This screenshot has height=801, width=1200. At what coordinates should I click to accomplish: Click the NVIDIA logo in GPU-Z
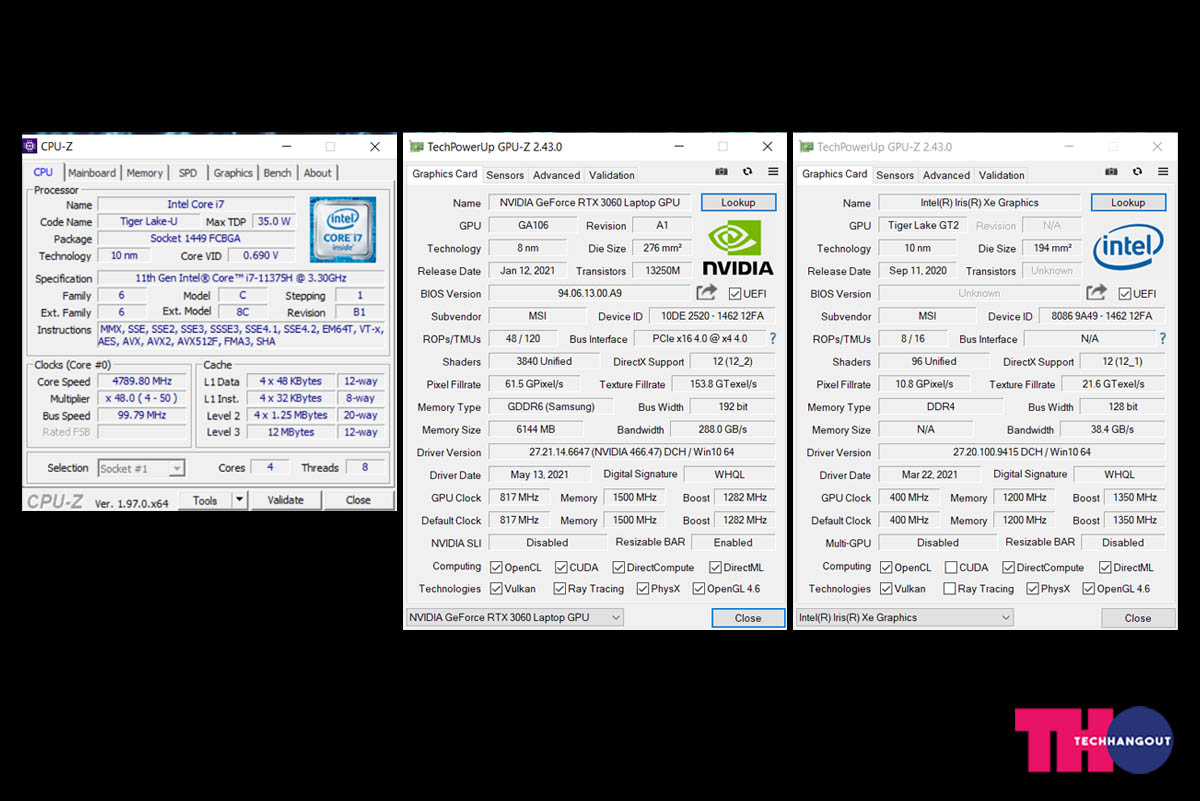tap(738, 247)
